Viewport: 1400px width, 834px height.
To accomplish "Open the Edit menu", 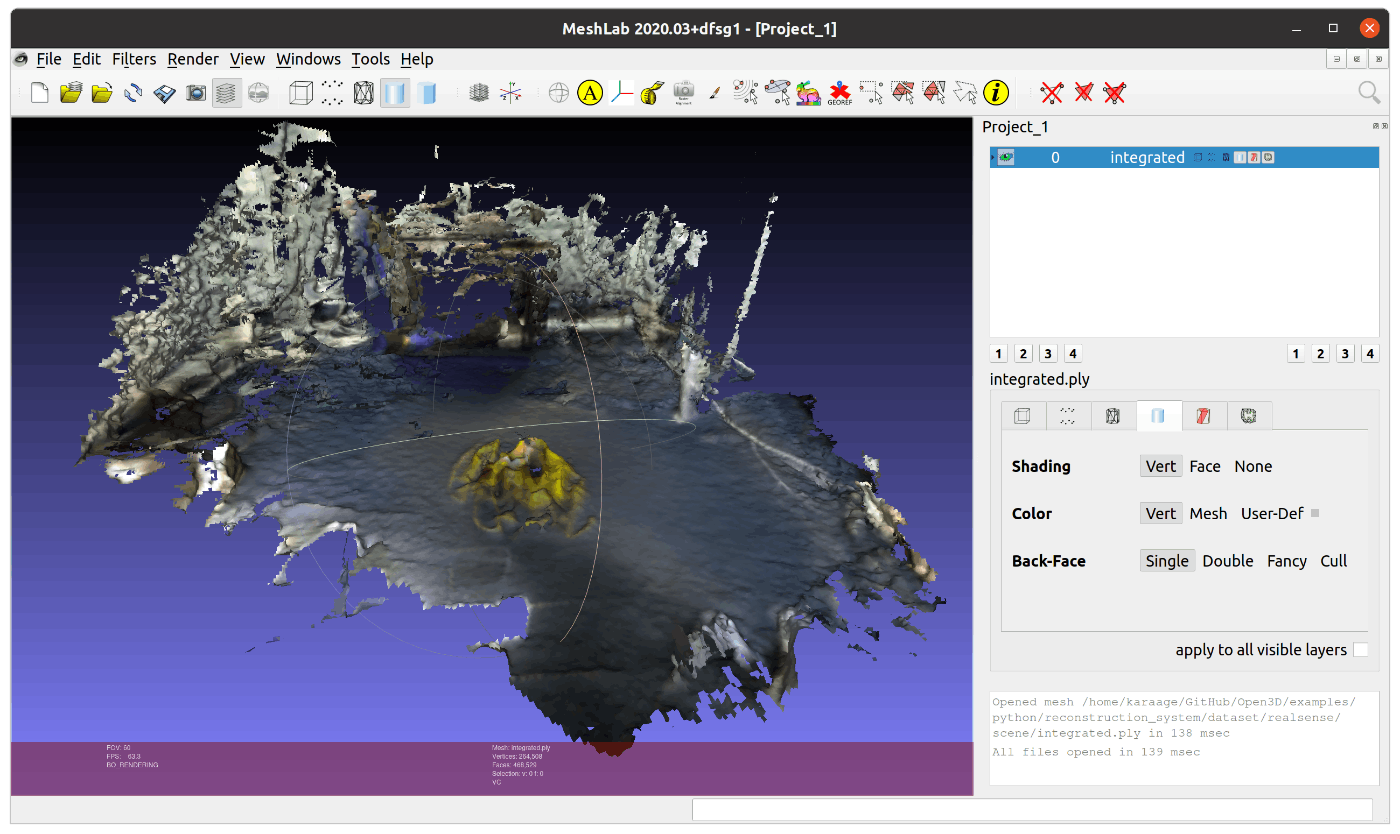I will pyautogui.click(x=87, y=59).
